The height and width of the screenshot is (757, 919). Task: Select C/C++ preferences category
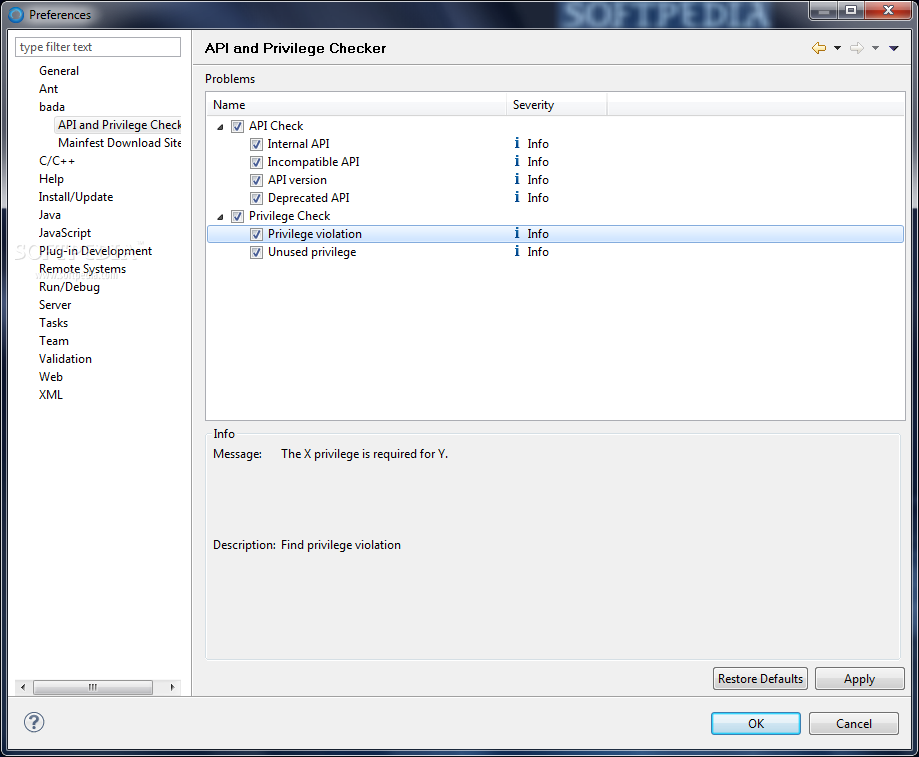(57, 161)
